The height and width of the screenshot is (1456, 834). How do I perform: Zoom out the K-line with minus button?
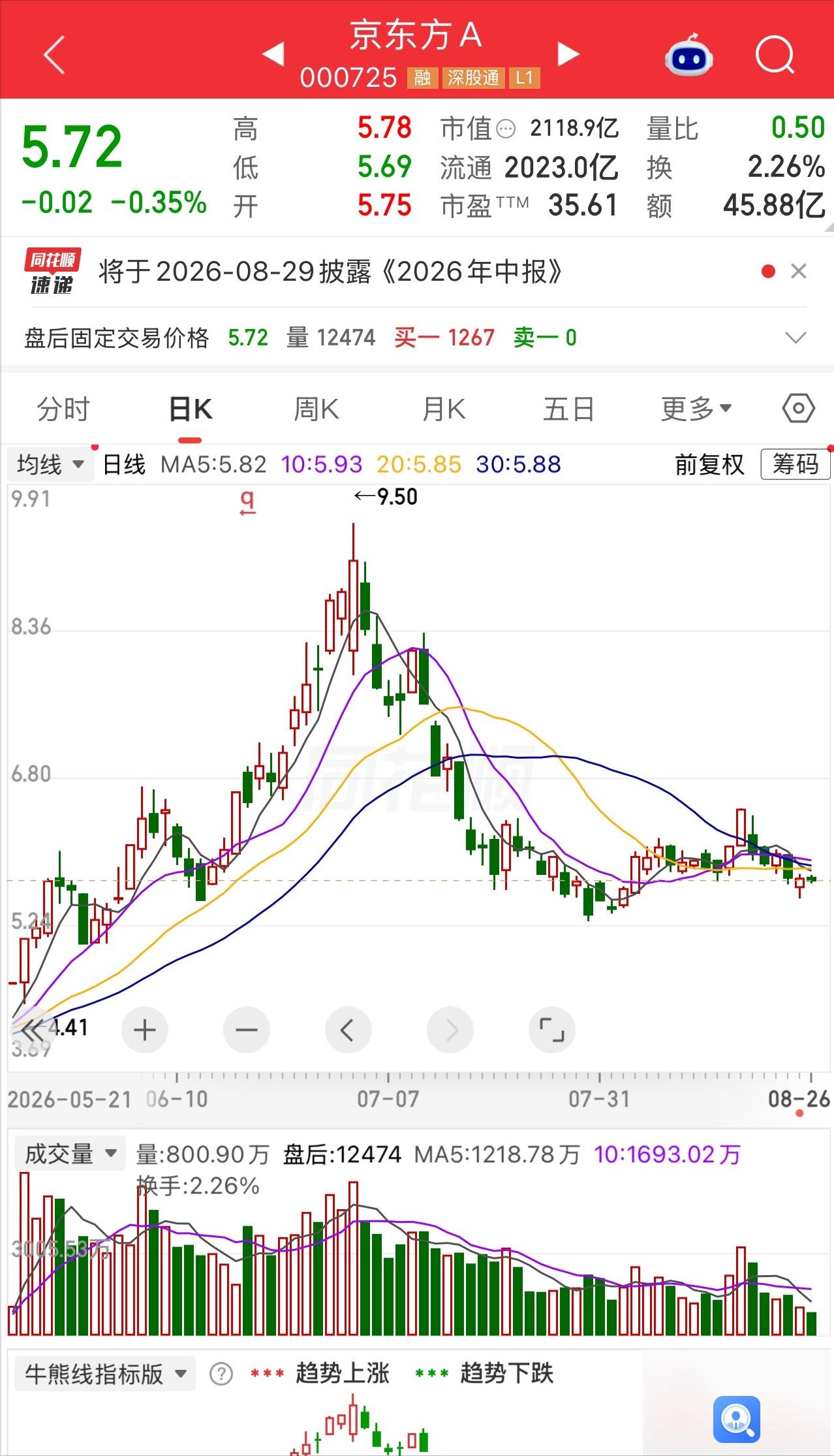point(247,1030)
